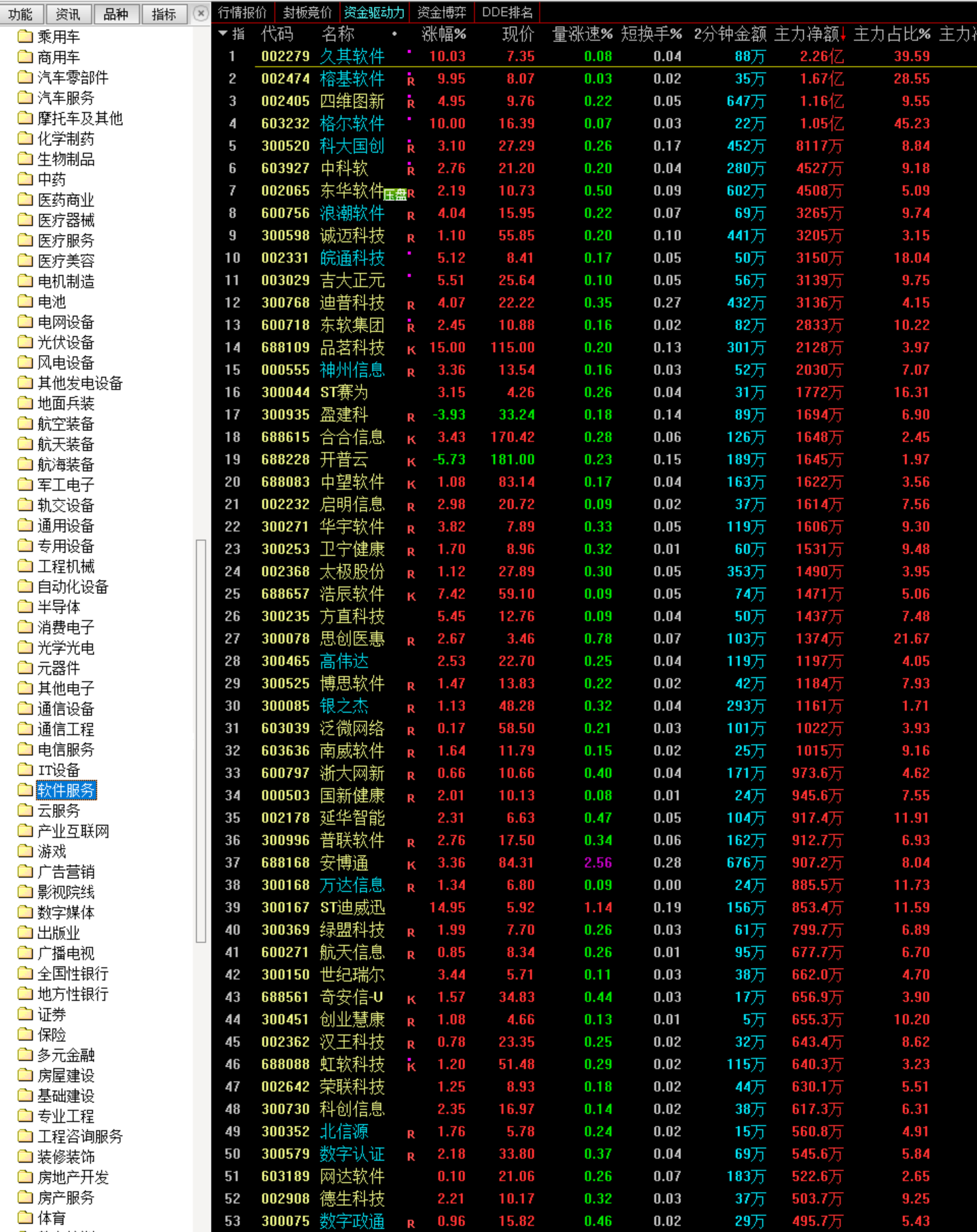Click the R margin-trading marker on 榕基软件 row
The height and width of the screenshot is (1232, 977).
(x=411, y=81)
